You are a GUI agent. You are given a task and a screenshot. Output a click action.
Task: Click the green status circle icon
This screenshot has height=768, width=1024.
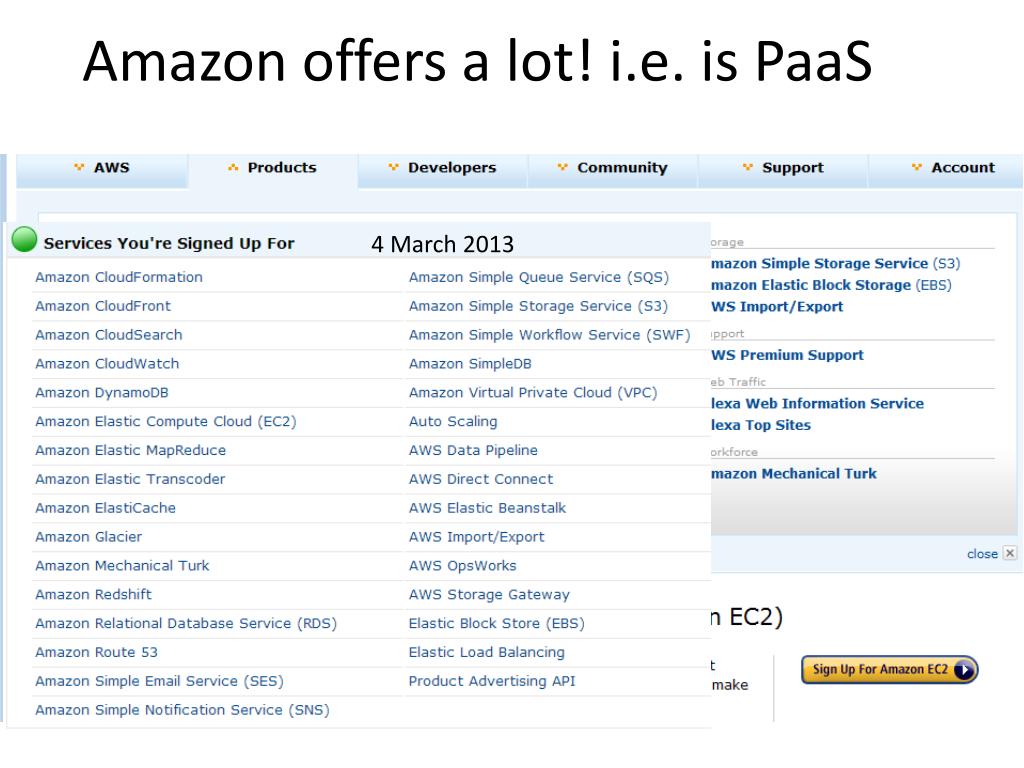click(x=25, y=239)
